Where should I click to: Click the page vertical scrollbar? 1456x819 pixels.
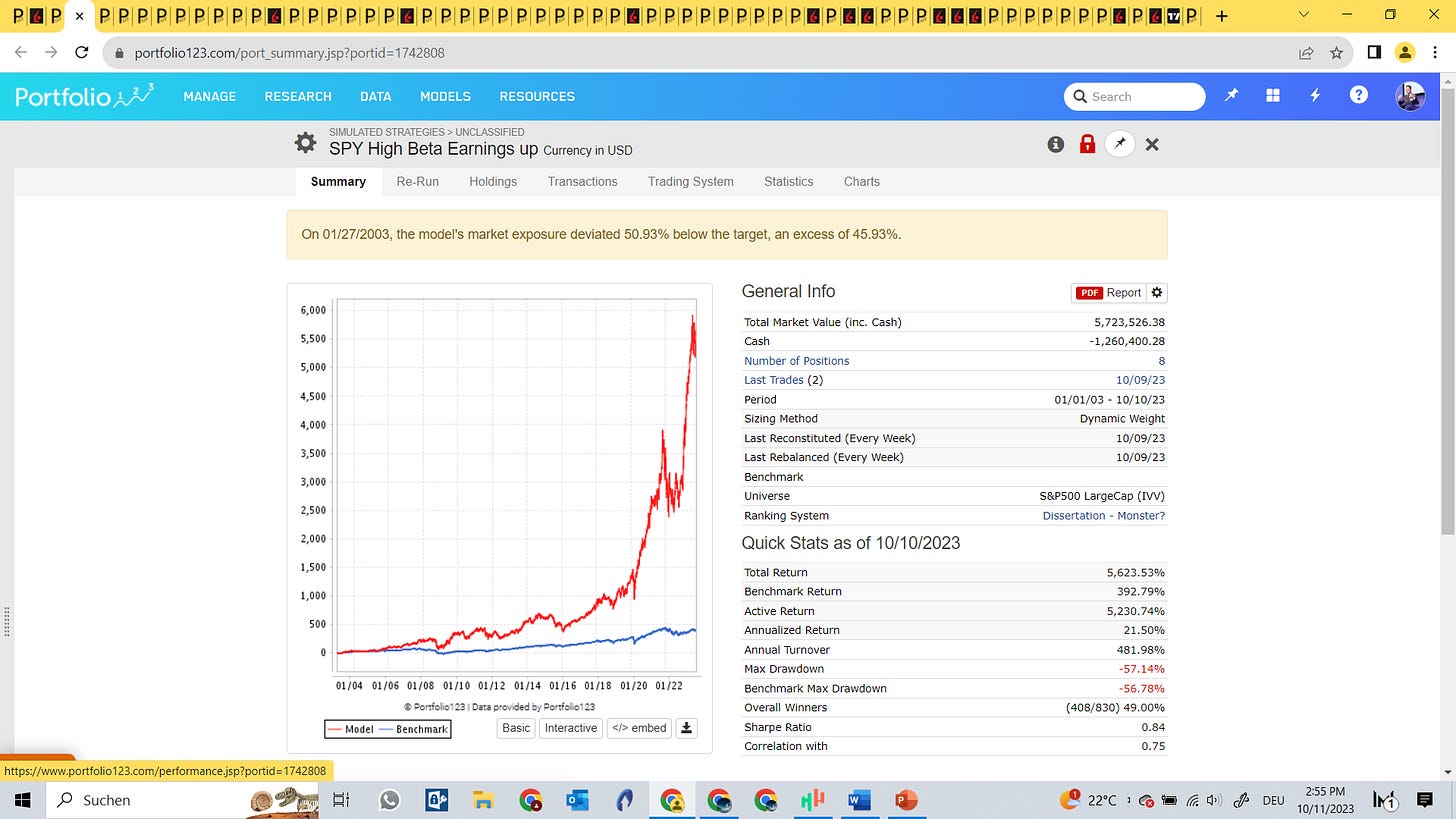tap(1447, 311)
